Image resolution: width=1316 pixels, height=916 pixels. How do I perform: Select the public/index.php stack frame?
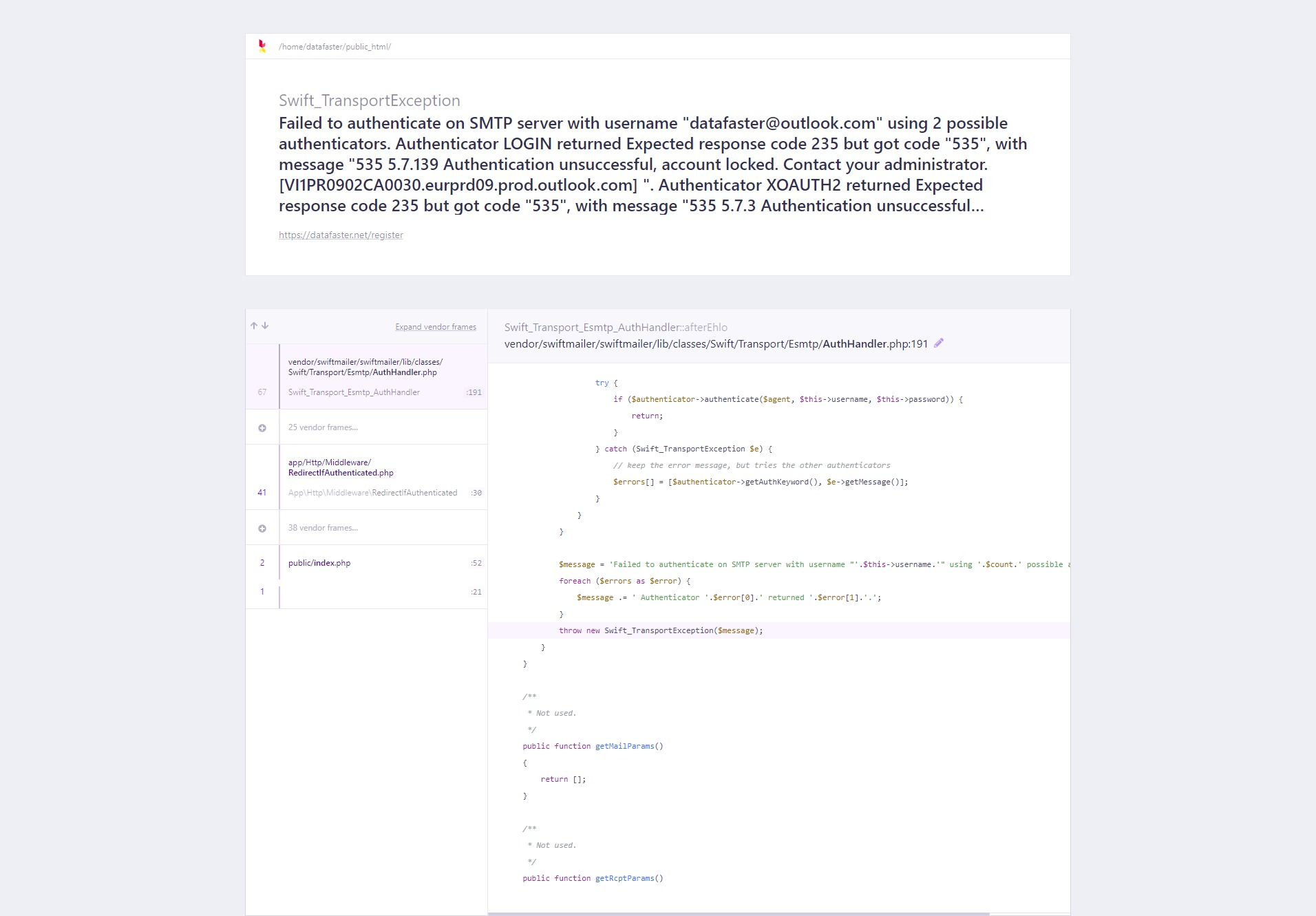click(366, 563)
